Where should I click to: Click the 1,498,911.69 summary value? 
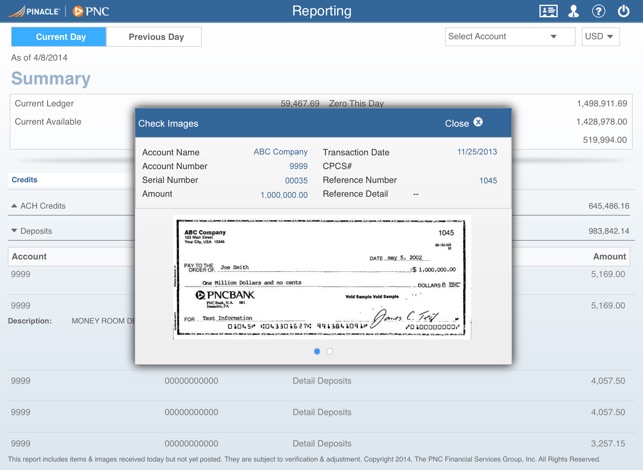[602, 103]
